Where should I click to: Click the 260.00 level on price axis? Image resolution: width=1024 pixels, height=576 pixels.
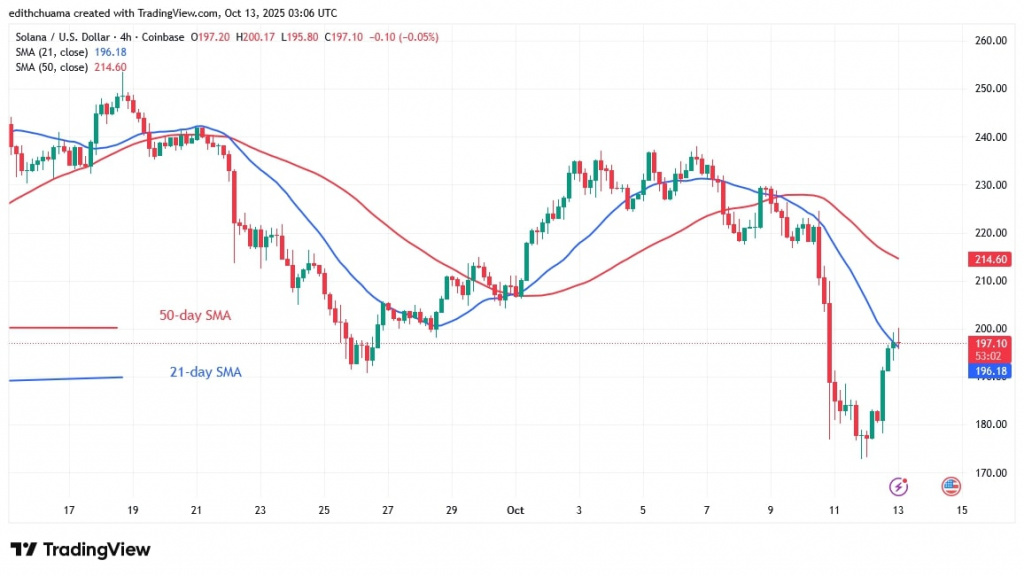[x=989, y=41]
